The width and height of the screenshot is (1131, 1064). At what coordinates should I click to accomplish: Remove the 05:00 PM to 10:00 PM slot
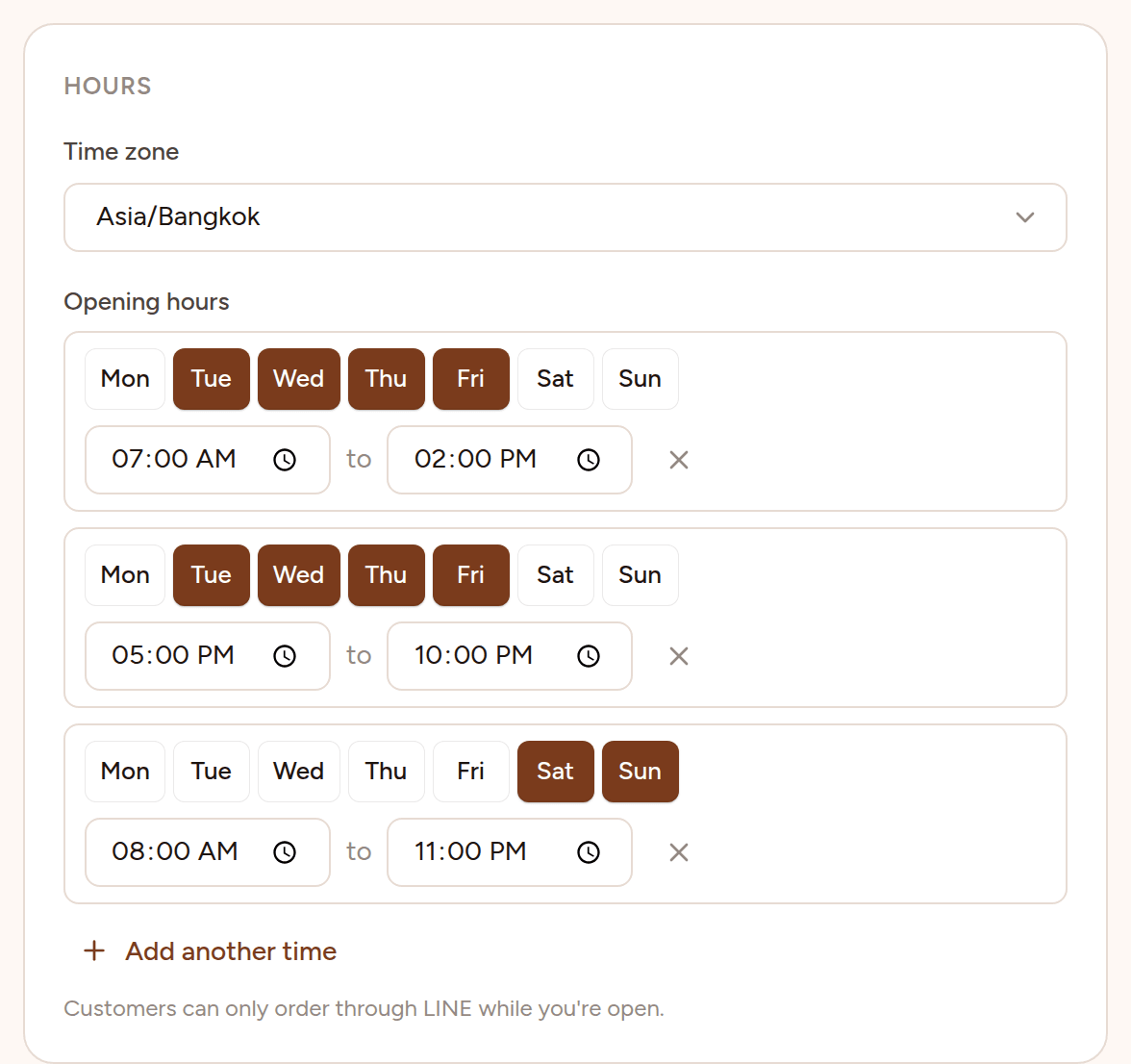click(679, 656)
